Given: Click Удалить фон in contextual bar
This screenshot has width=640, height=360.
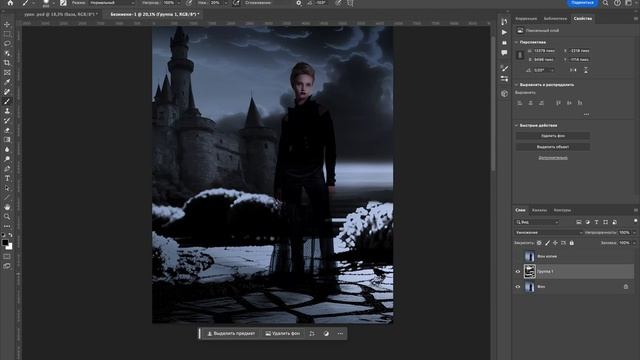Looking at the screenshot, I should [x=282, y=333].
